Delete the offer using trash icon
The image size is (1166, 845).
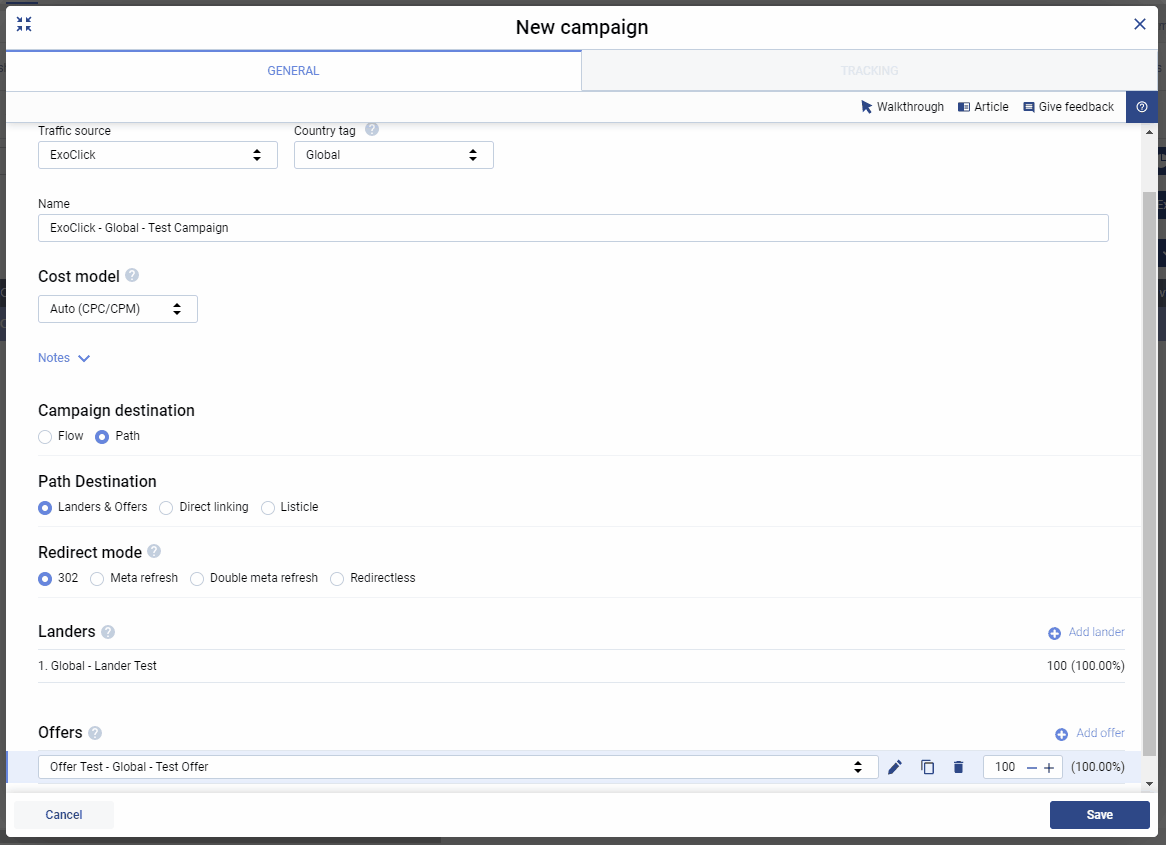click(x=958, y=767)
